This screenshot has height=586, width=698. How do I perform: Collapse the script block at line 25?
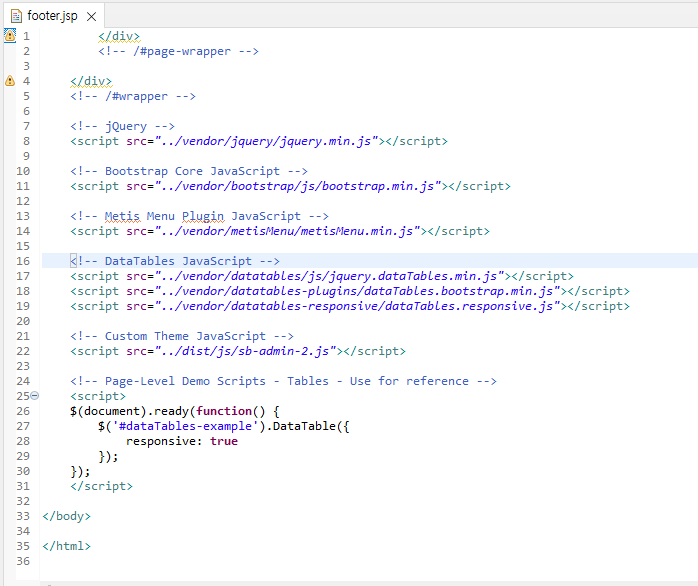coord(35,395)
